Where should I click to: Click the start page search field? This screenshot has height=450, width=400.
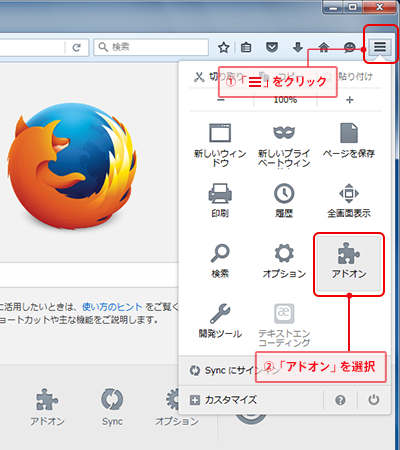point(89,275)
